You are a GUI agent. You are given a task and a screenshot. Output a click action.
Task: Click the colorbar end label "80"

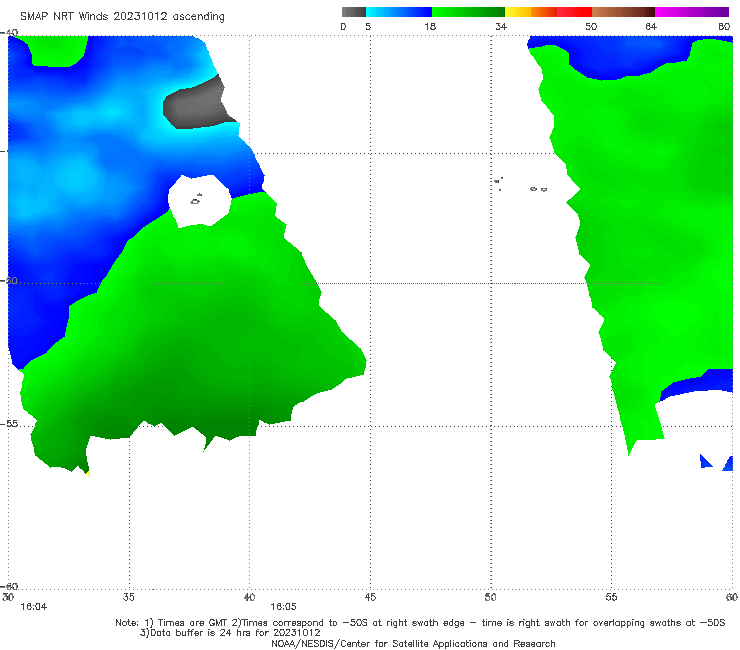(x=724, y=26)
